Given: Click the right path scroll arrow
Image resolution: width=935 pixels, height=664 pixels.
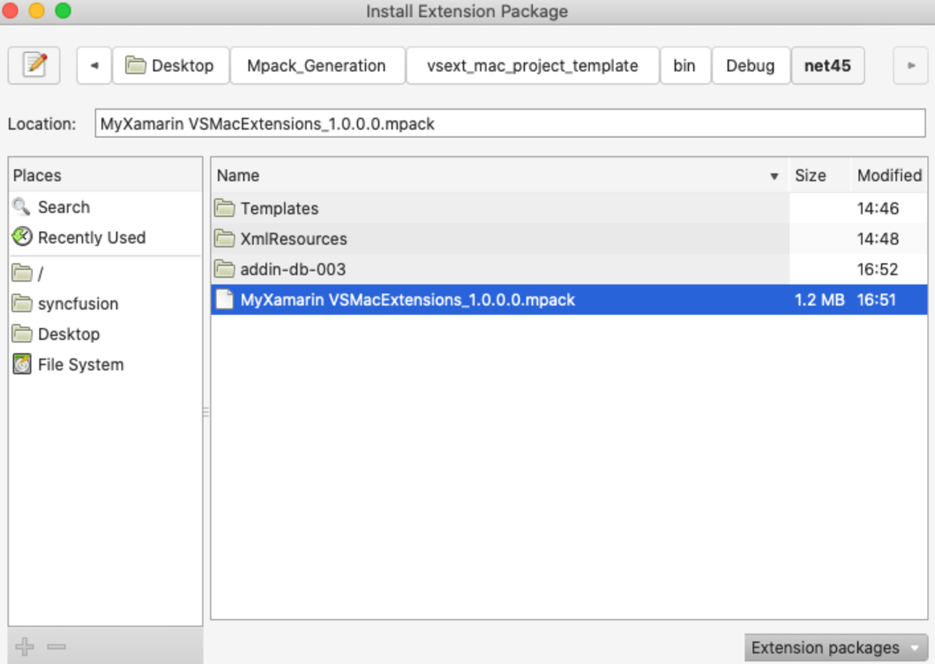Looking at the screenshot, I should [910, 66].
